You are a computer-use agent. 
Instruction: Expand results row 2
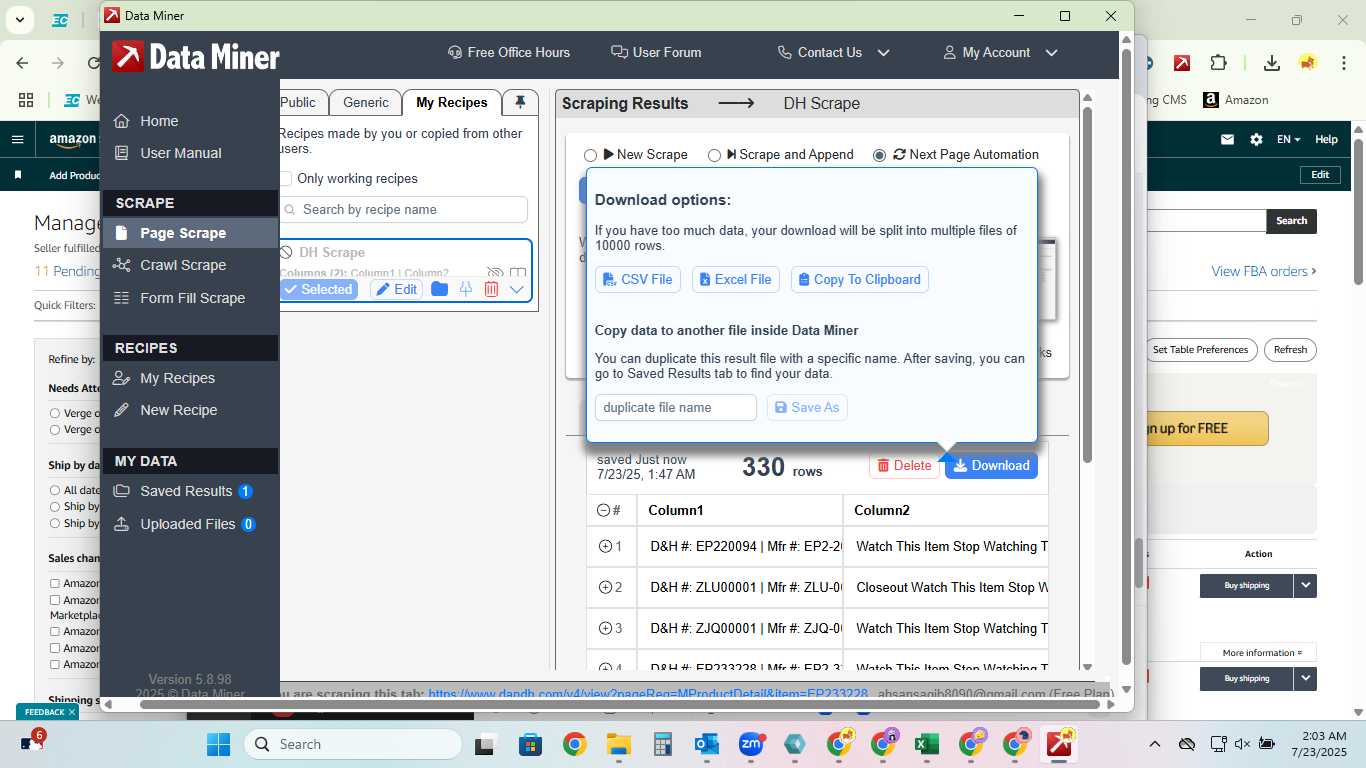[605, 587]
